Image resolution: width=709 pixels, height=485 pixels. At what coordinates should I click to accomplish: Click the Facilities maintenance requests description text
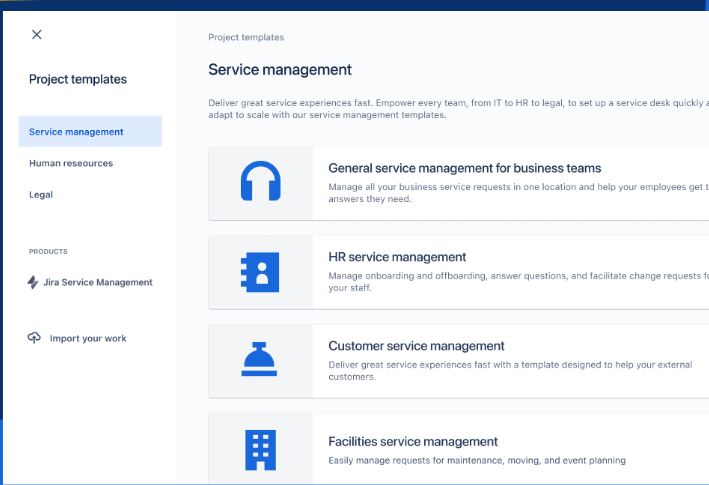click(476, 460)
